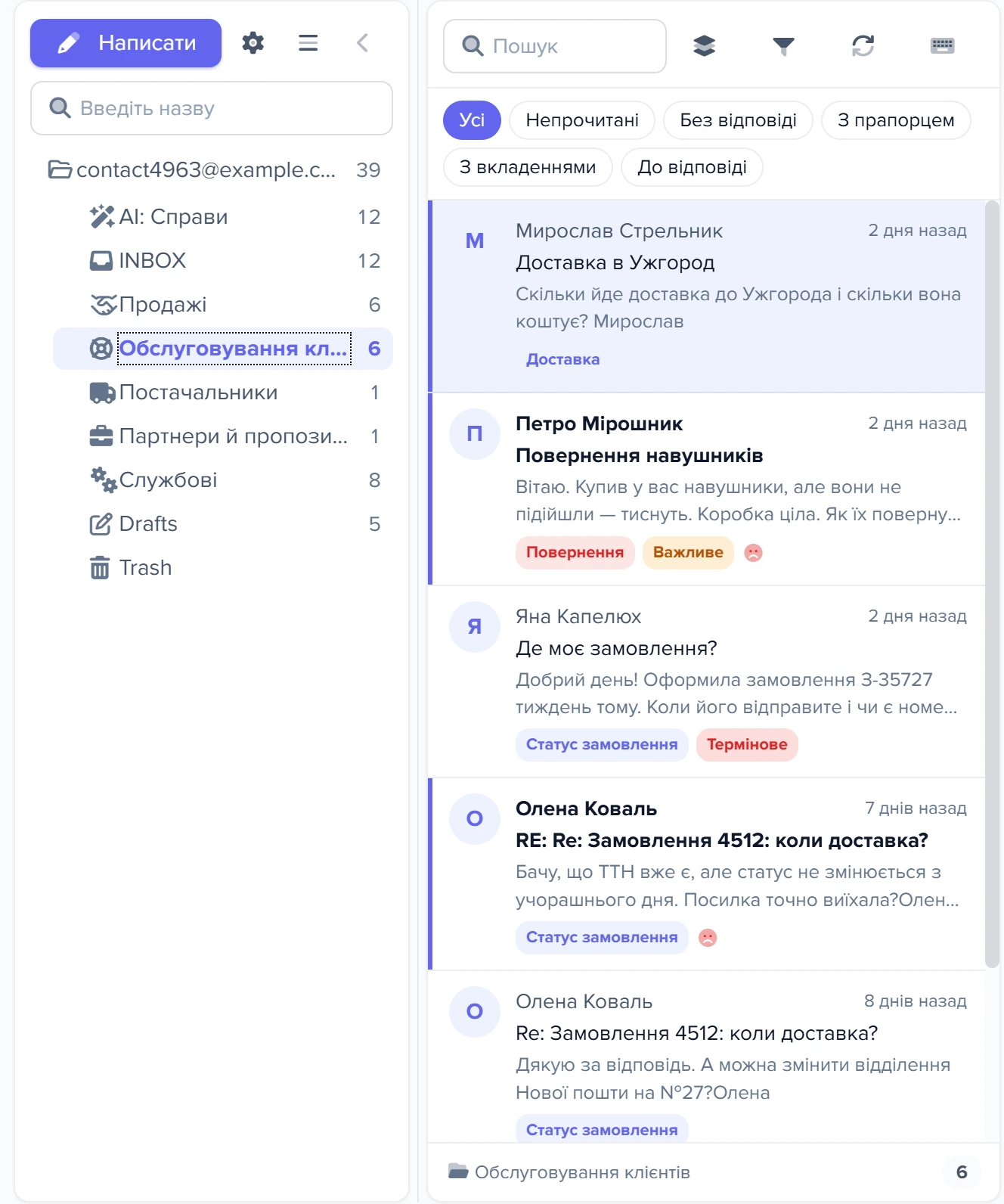Click the layers stack icon in toolbar
This screenshot has height=1204, width=1004.
click(704, 46)
